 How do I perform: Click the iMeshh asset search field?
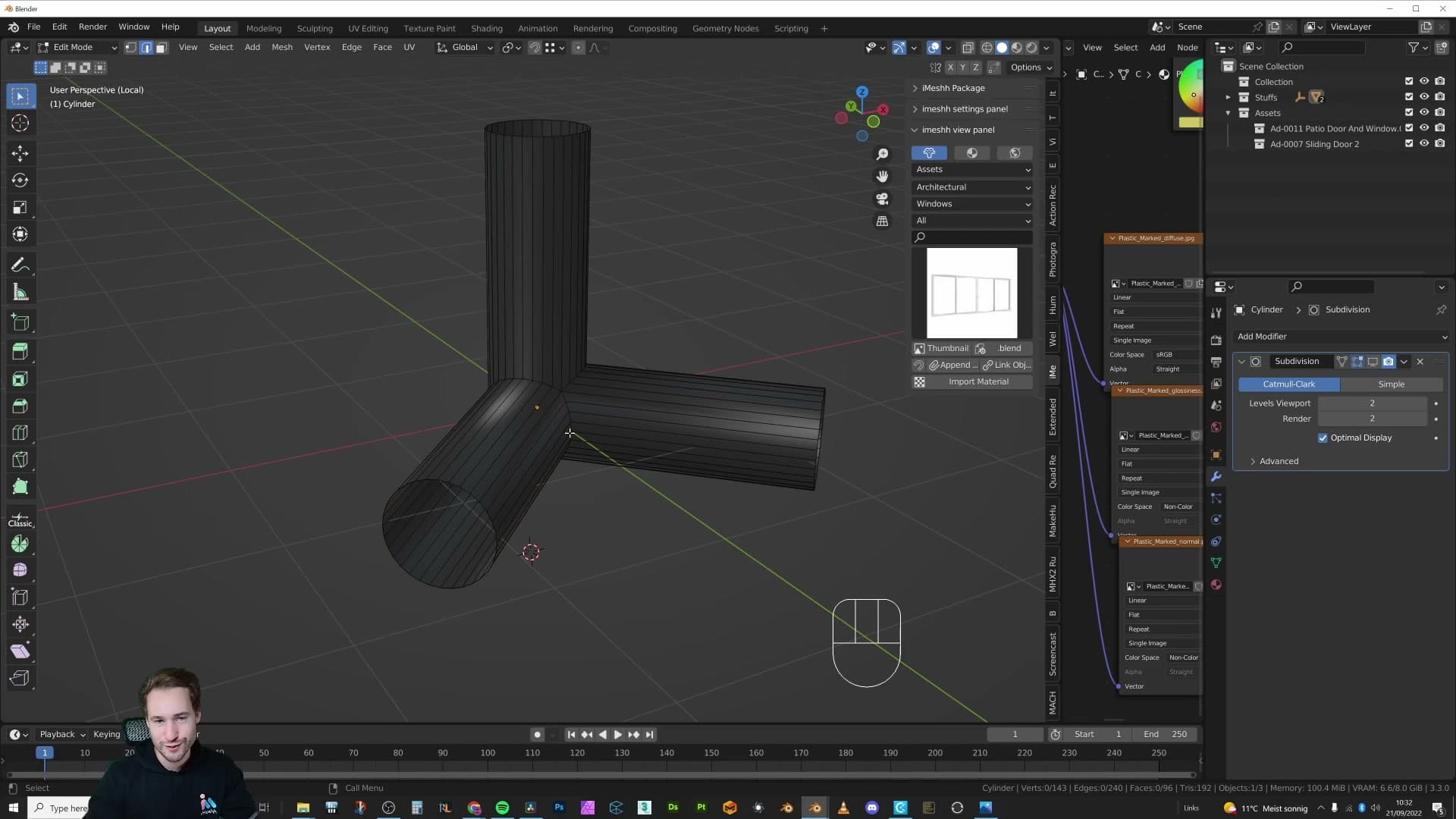pos(972,237)
